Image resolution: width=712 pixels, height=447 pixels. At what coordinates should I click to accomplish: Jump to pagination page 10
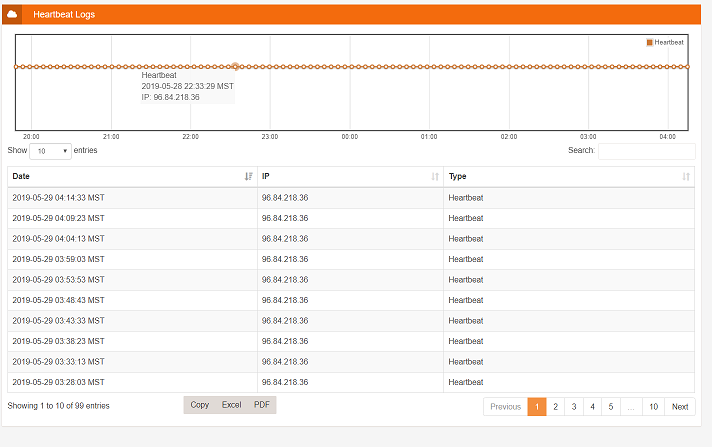coord(653,407)
